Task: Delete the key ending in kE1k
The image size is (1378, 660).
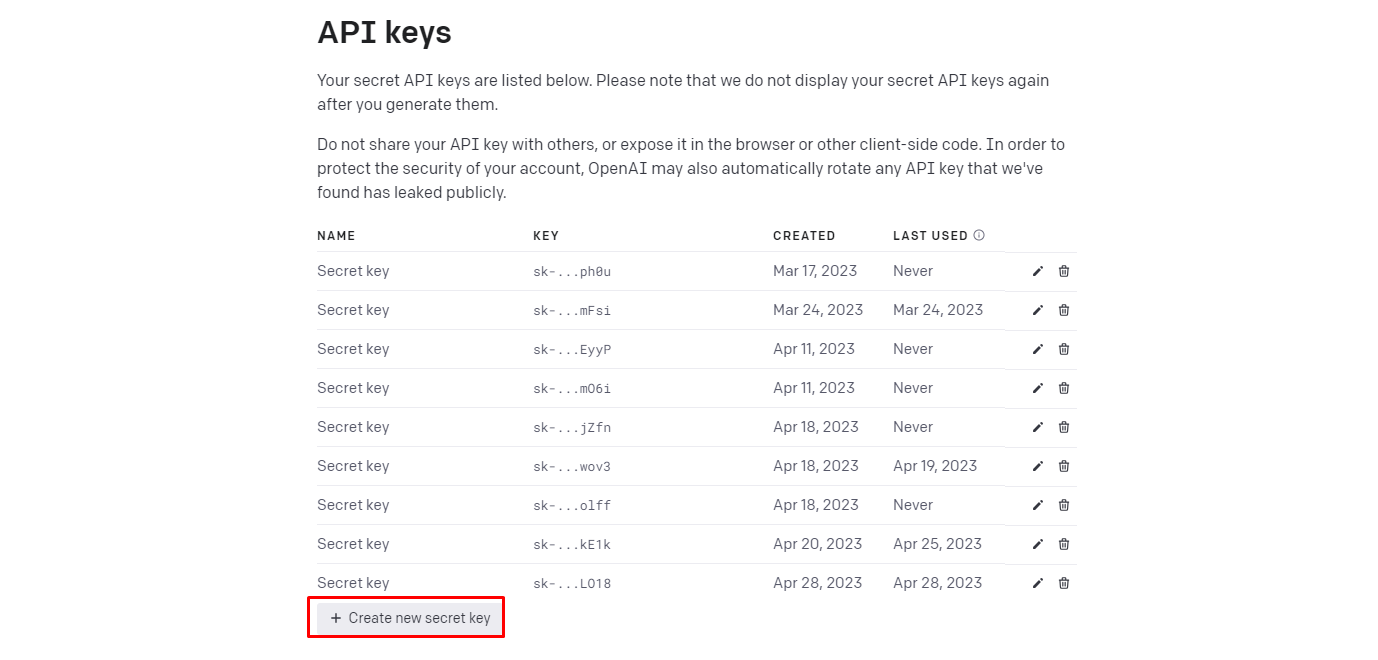Action: click(1064, 544)
